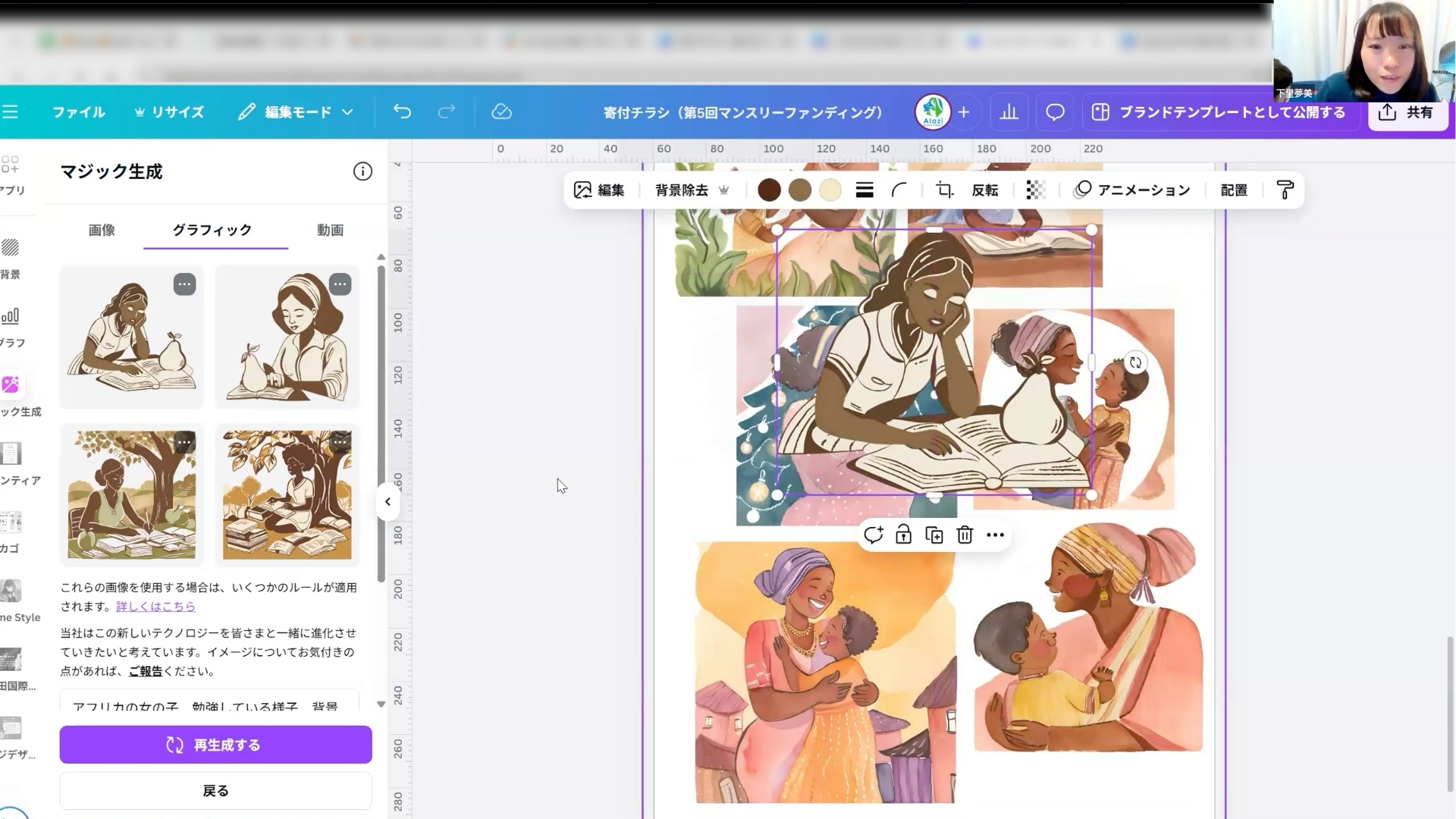Click the panel scrollbar down arrow
Image resolution: width=1456 pixels, height=819 pixels.
(x=381, y=704)
